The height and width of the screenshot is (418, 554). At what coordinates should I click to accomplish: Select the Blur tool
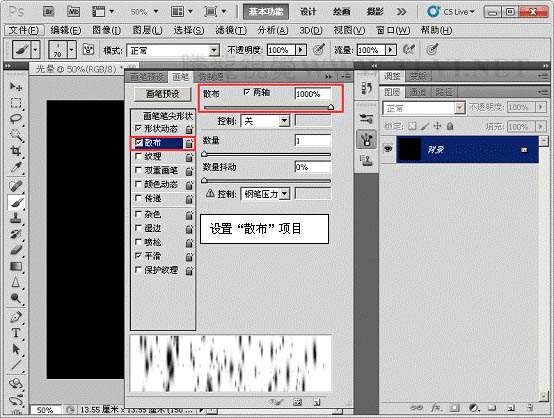(16, 282)
